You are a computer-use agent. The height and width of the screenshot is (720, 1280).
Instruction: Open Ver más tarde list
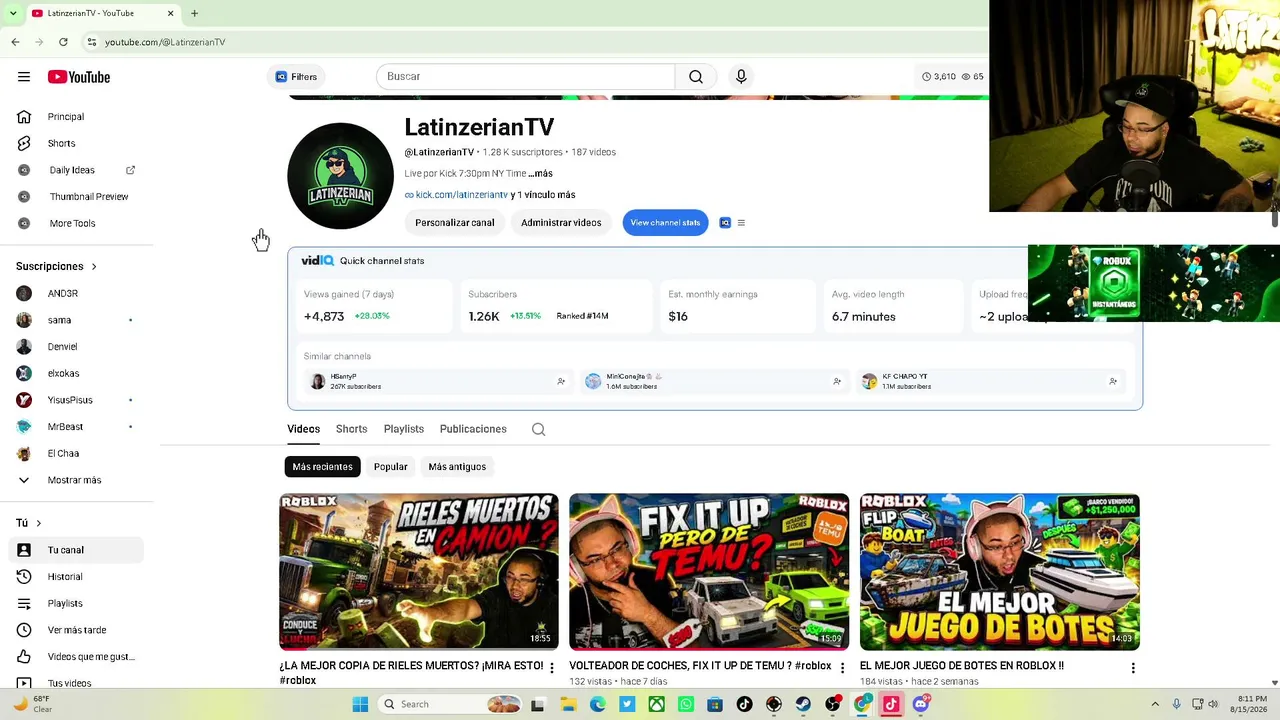click(76, 630)
